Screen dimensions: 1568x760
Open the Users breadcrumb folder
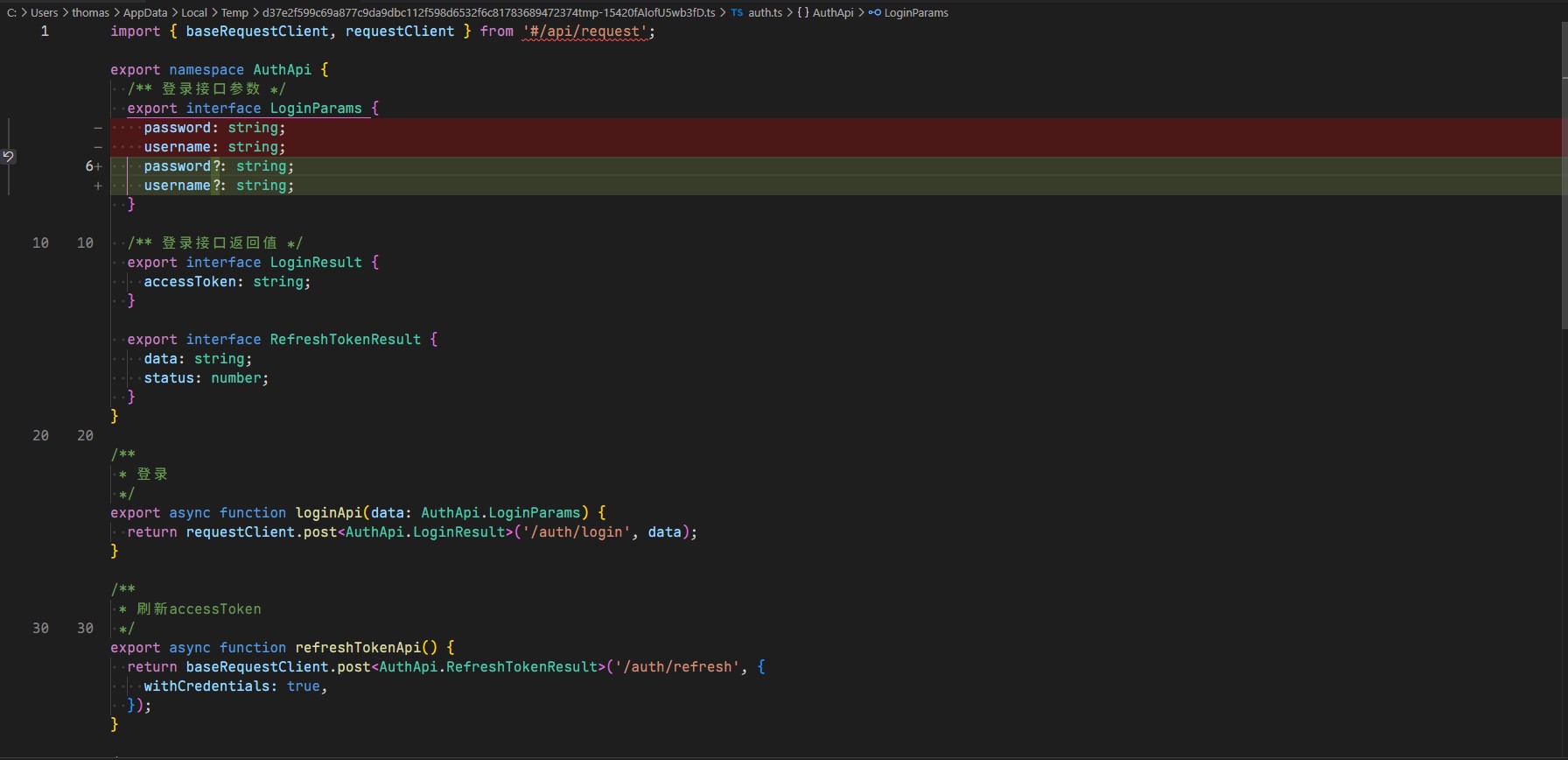pos(44,13)
